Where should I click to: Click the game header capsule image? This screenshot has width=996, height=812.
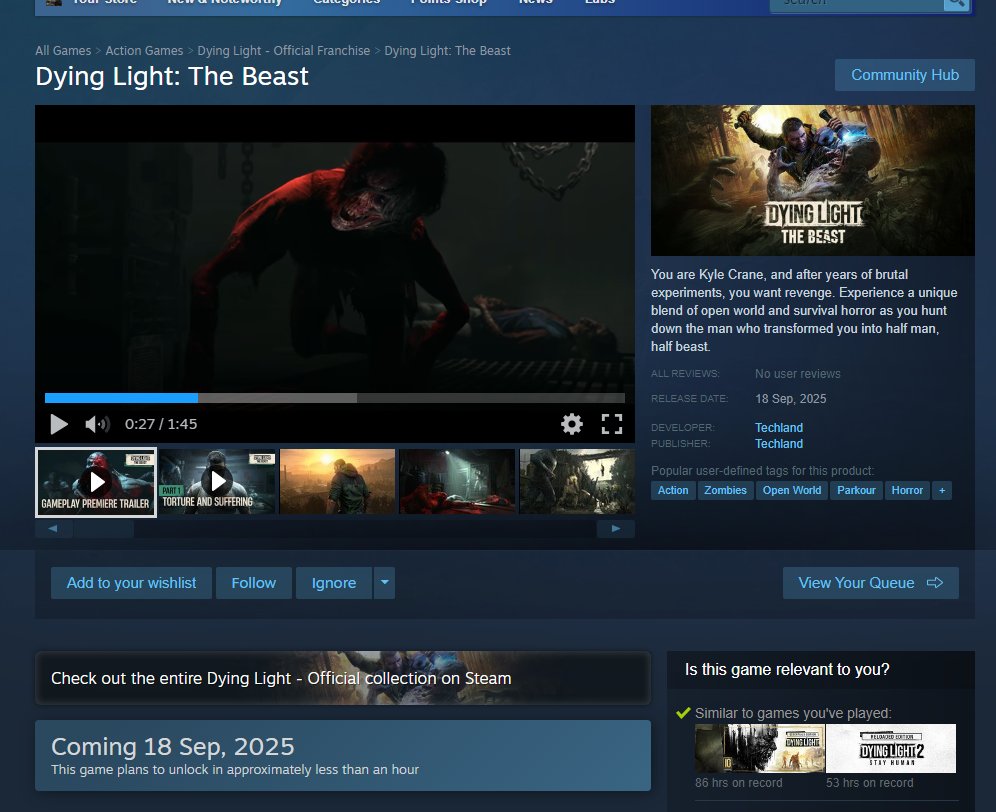click(x=812, y=180)
